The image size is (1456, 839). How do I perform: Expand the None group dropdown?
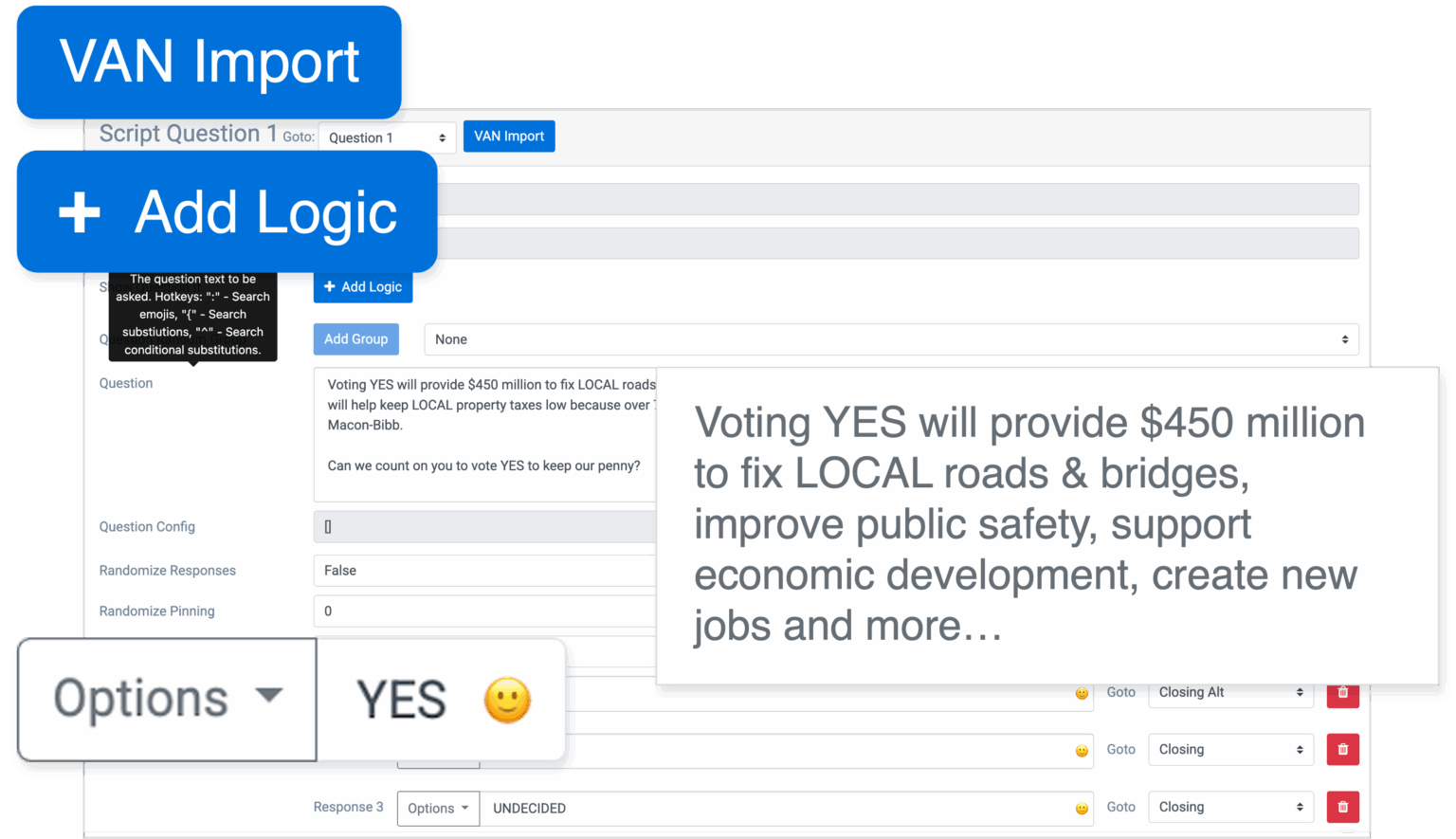pos(891,339)
